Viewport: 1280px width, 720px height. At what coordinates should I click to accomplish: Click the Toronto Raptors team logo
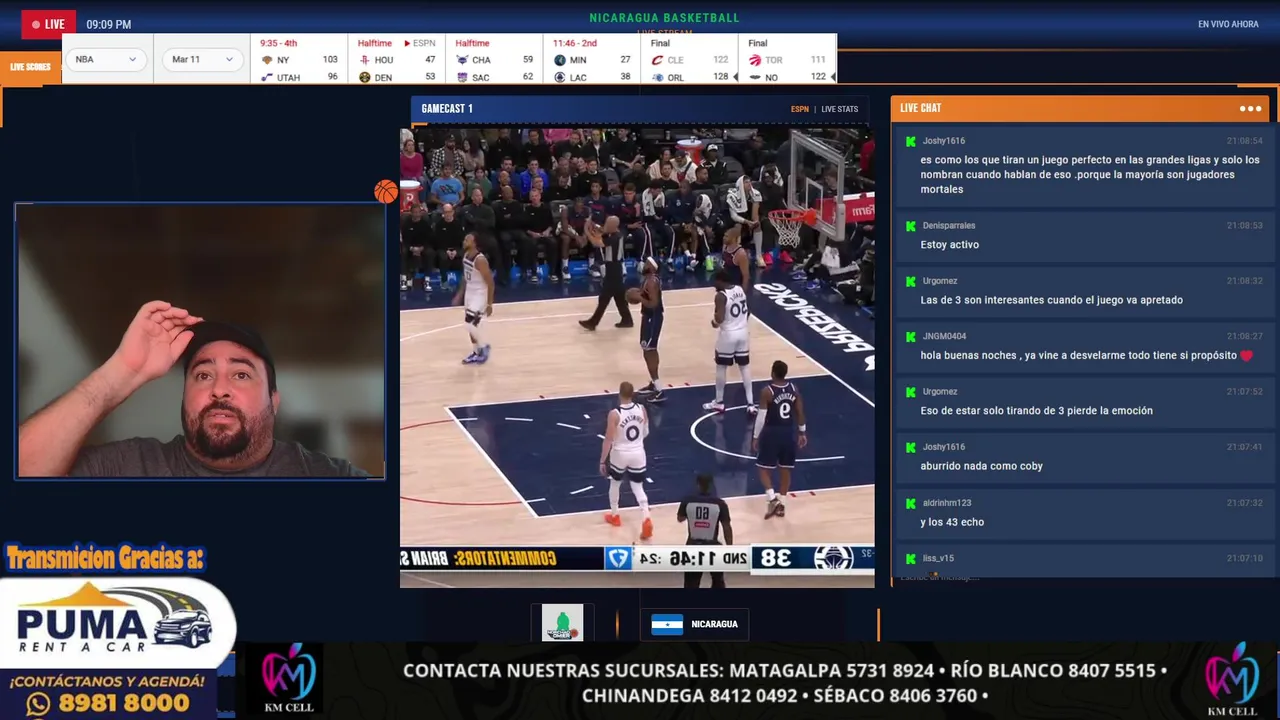755,60
